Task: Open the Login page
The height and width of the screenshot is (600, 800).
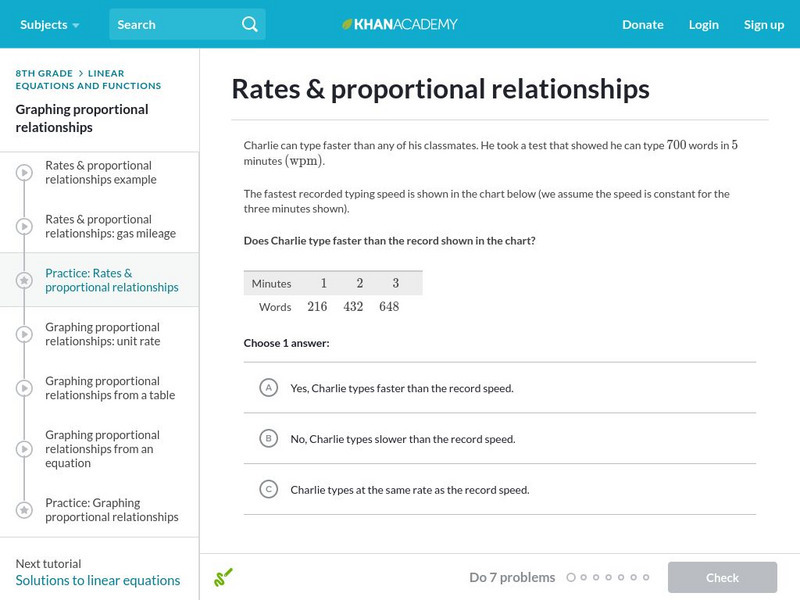Action: (703, 24)
